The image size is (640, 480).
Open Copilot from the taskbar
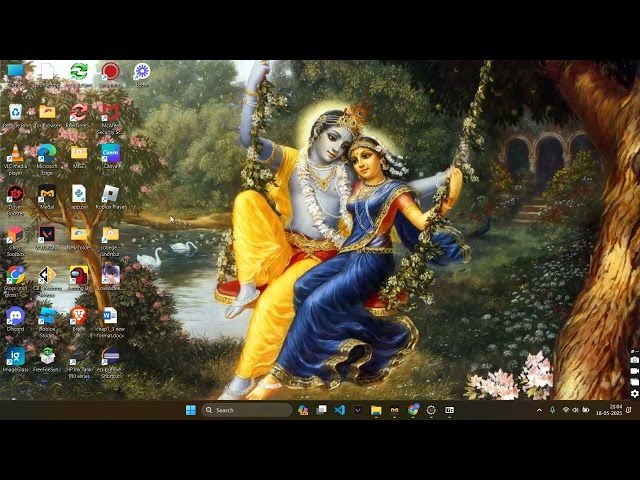303,410
